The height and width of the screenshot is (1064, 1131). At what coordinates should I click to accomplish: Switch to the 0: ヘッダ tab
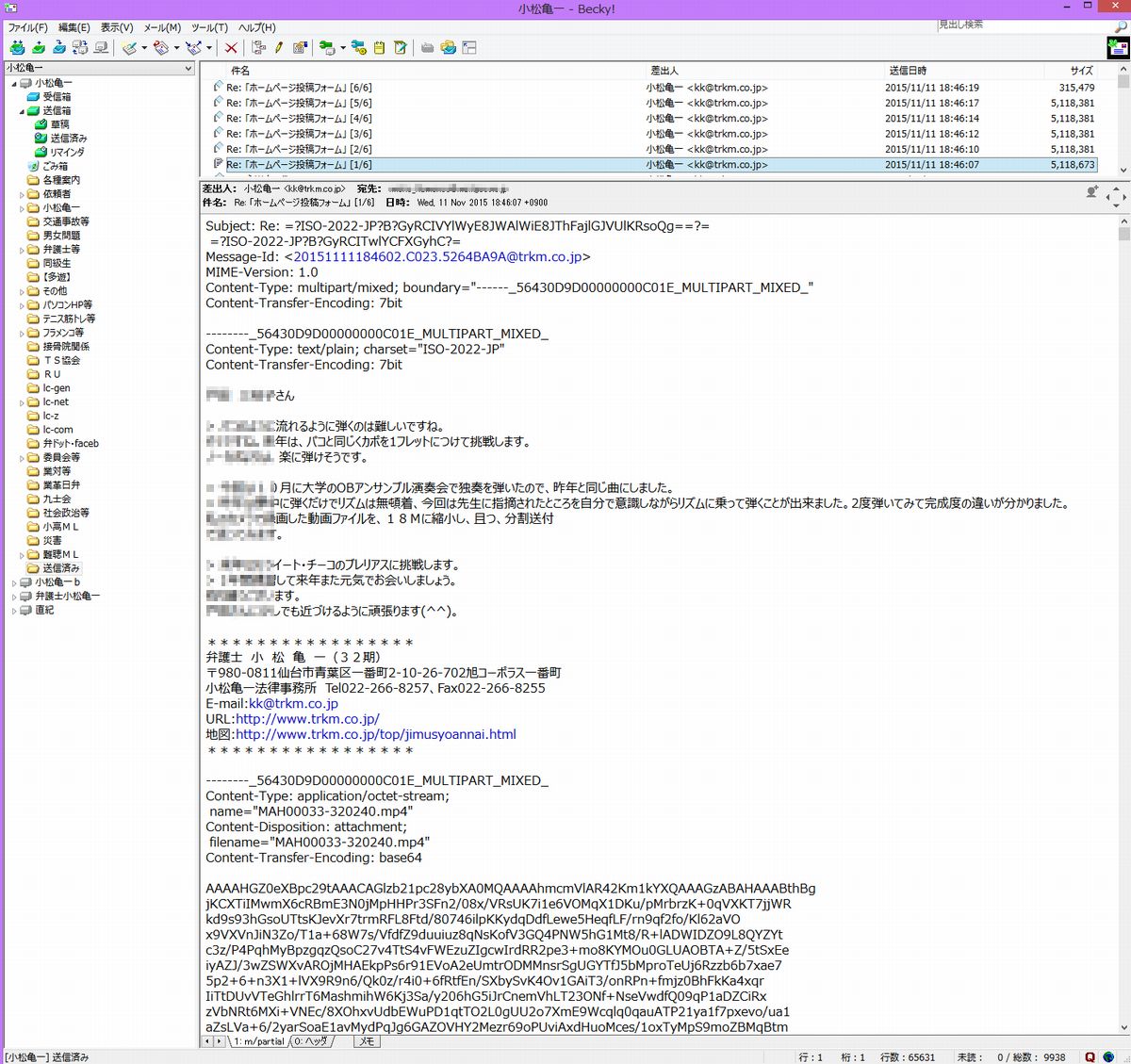pyautogui.click(x=310, y=1041)
